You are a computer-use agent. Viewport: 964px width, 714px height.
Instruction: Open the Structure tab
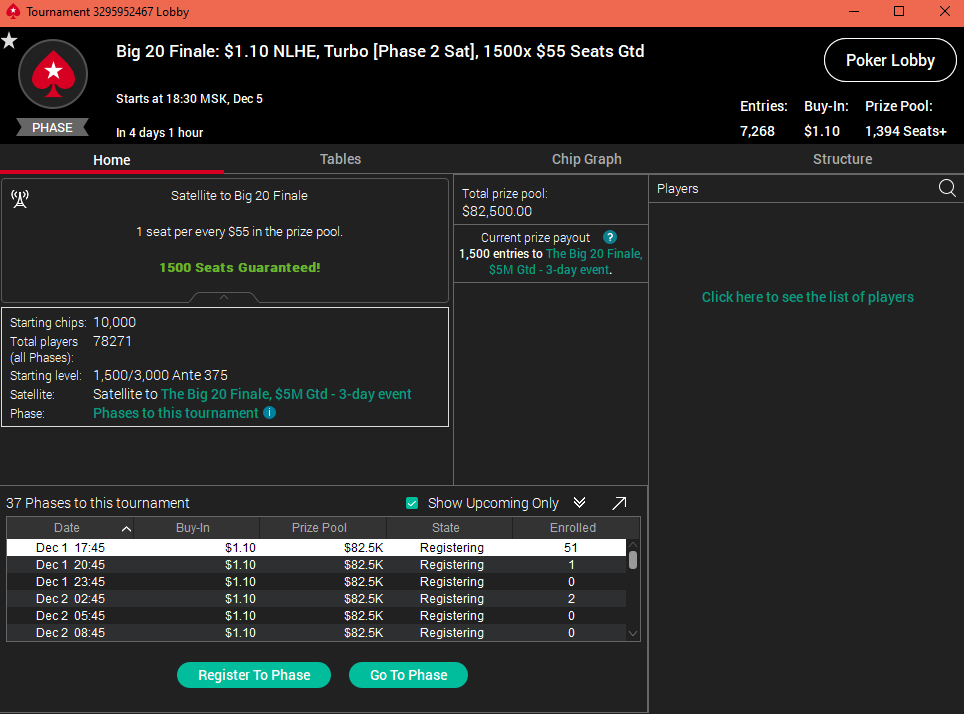(842, 159)
